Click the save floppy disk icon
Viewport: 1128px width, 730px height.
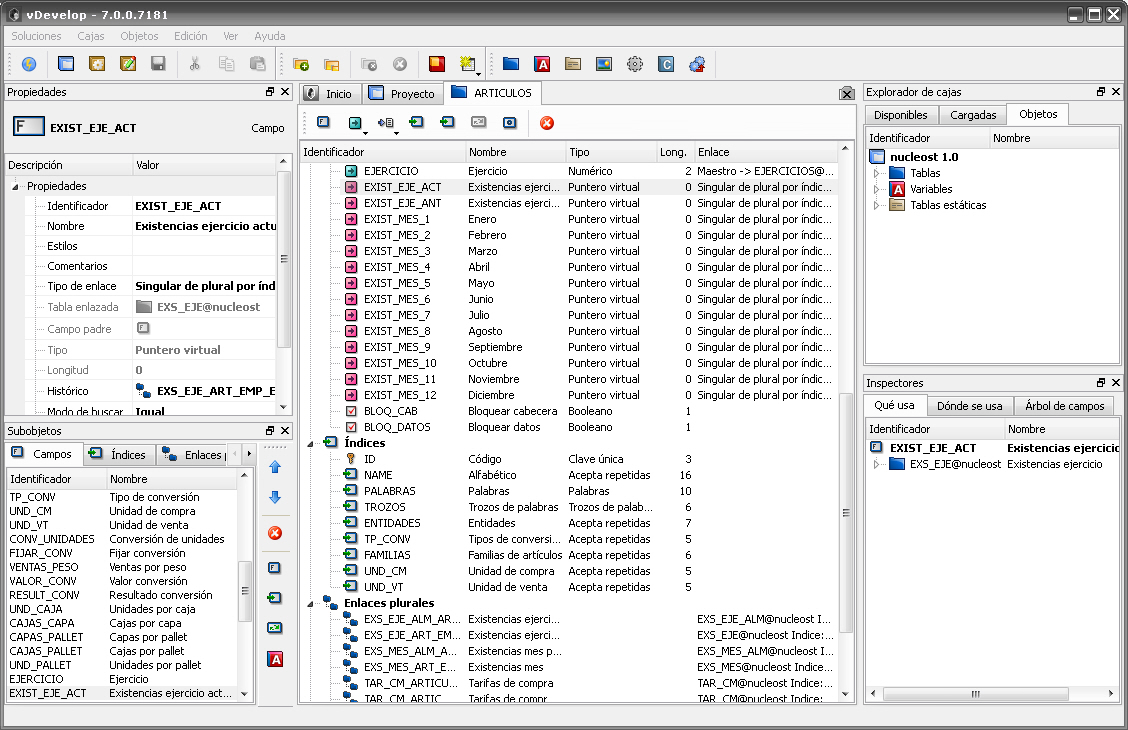158,64
